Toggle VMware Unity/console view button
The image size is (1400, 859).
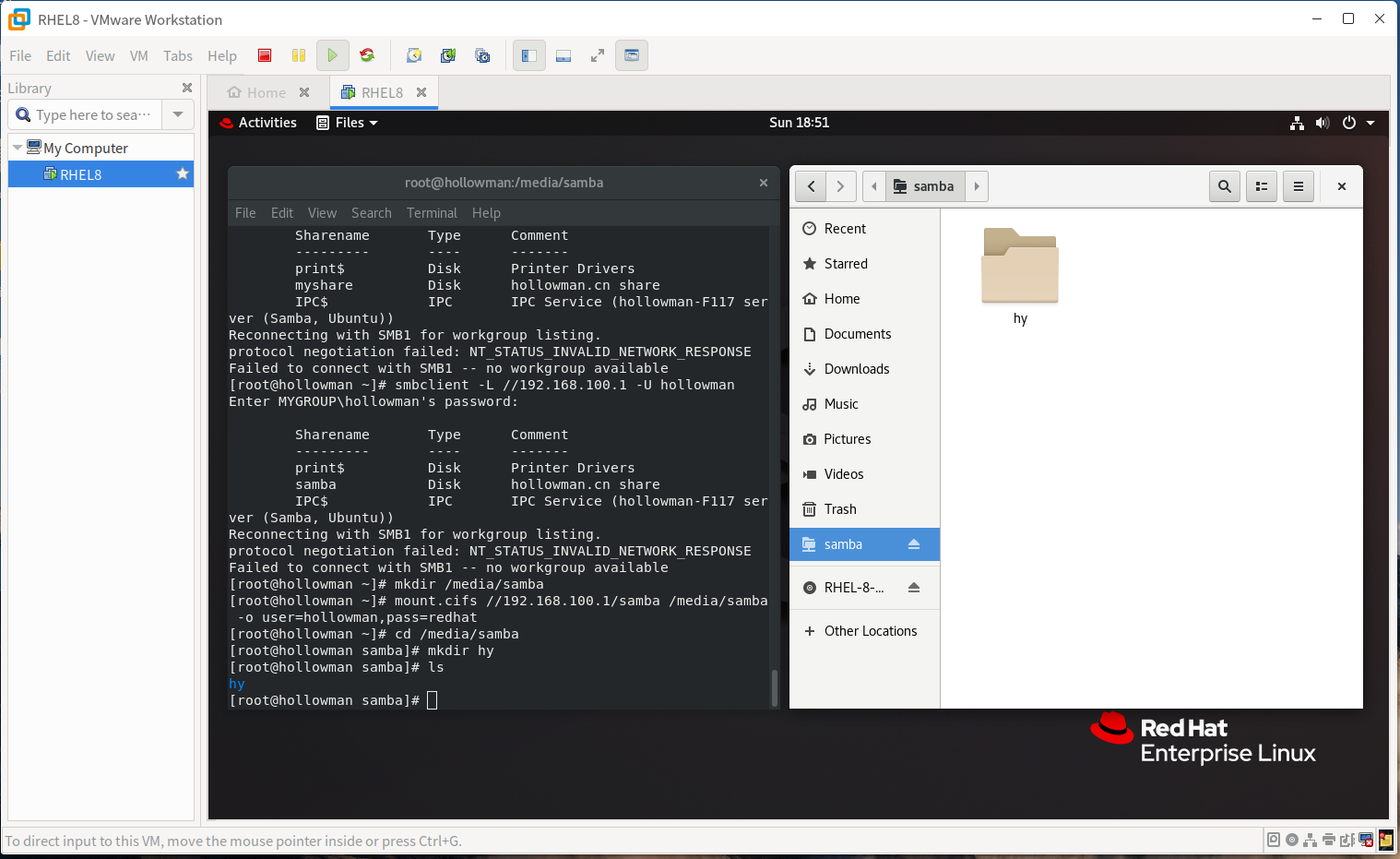[x=632, y=55]
